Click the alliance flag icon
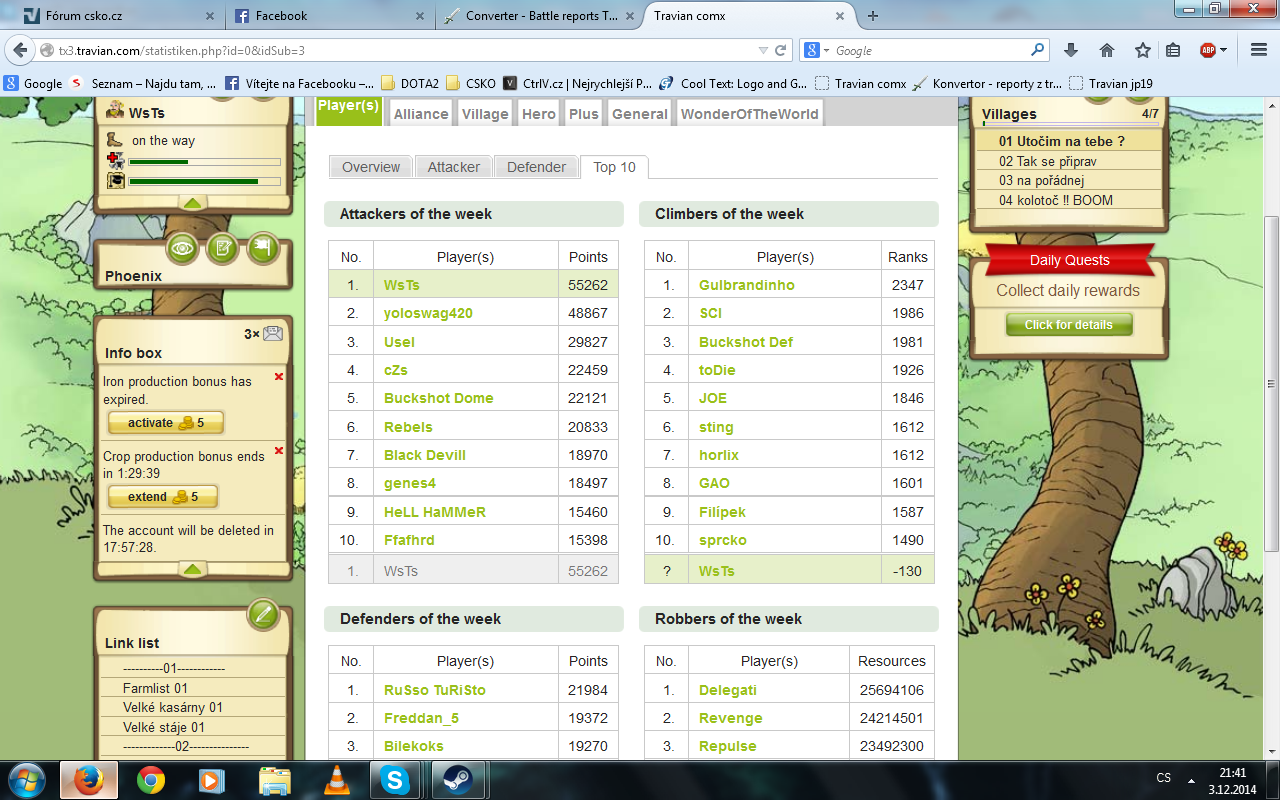The width and height of the screenshot is (1280, 800). (262, 247)
